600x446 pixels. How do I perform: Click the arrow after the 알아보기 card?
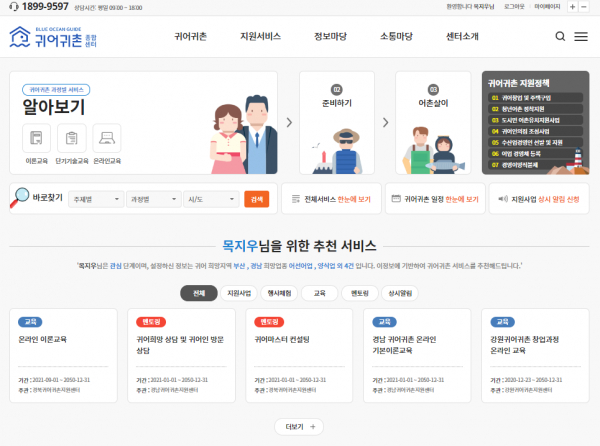[289, 122]
